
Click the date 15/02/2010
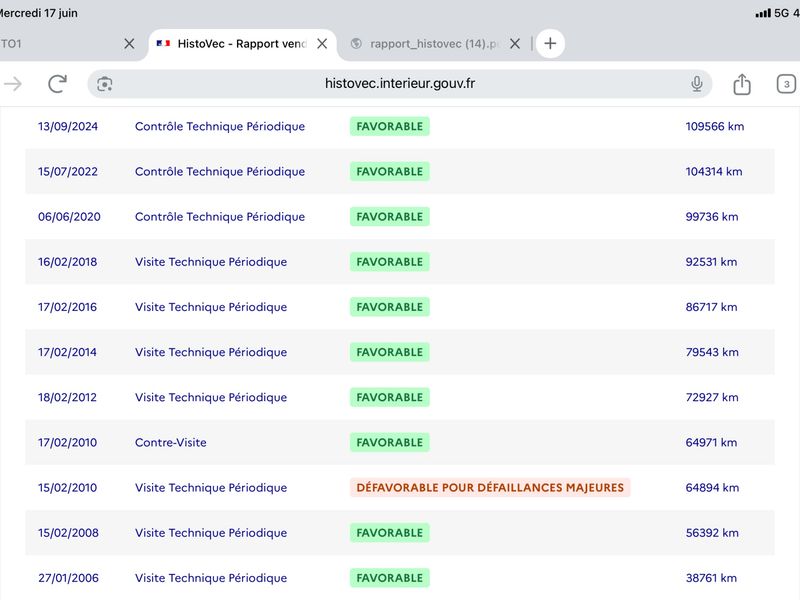pos(67,488)
